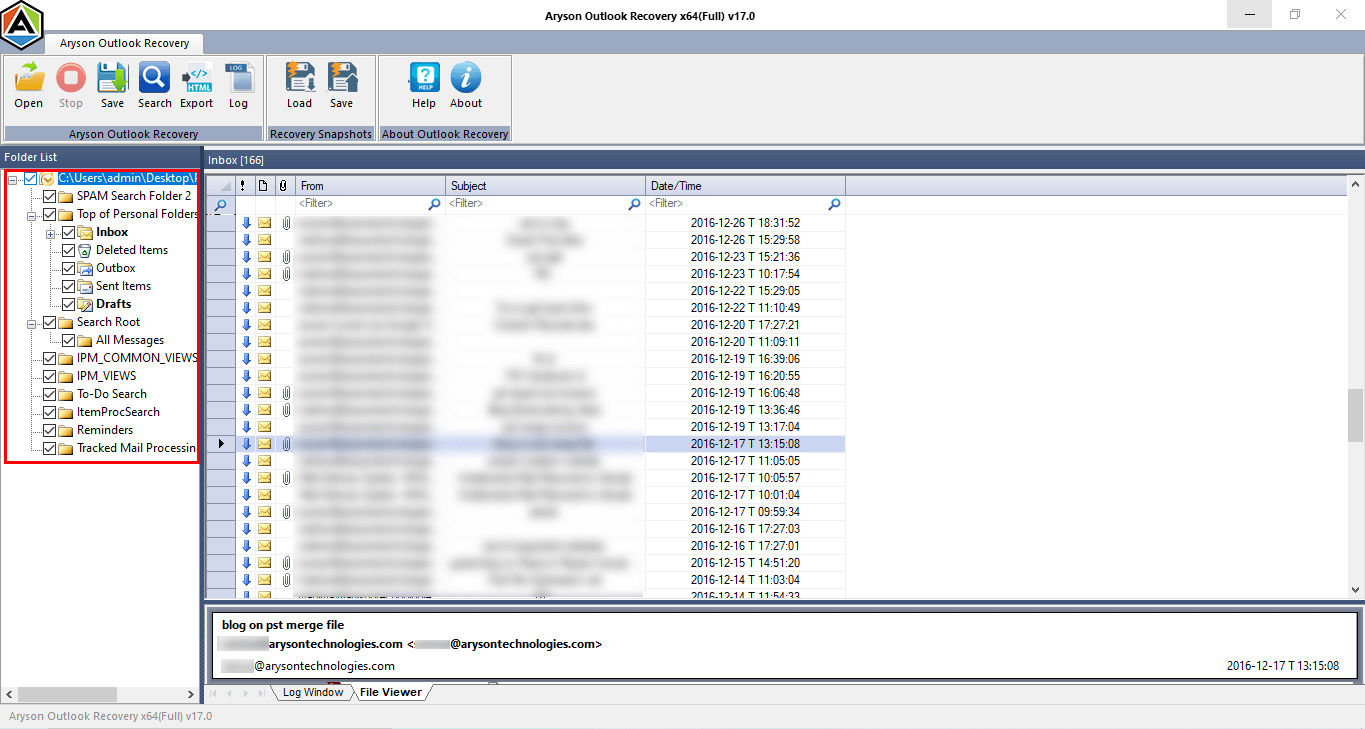Uncheck the Reminders checkbox
This screenshot has width=1365, height=729.
(49, 430)
